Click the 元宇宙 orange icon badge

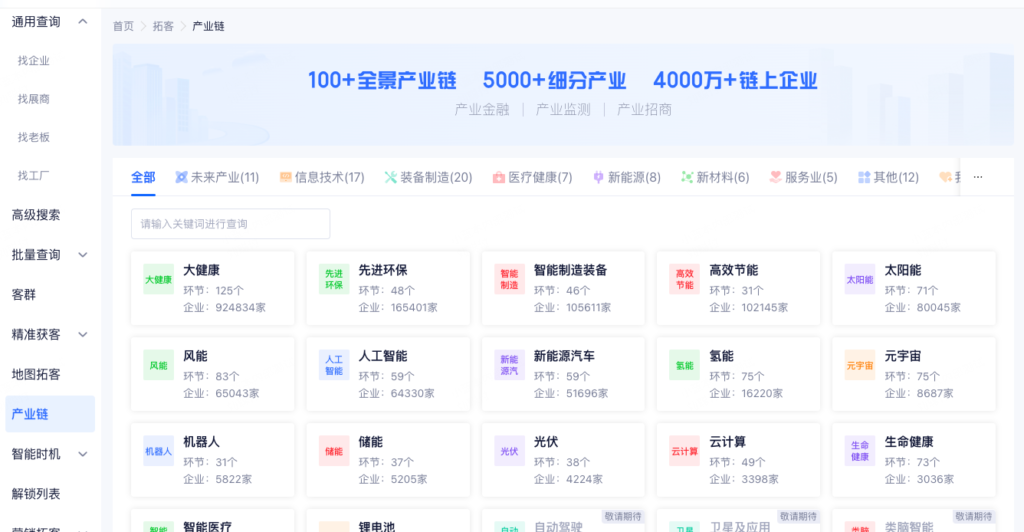860,365
